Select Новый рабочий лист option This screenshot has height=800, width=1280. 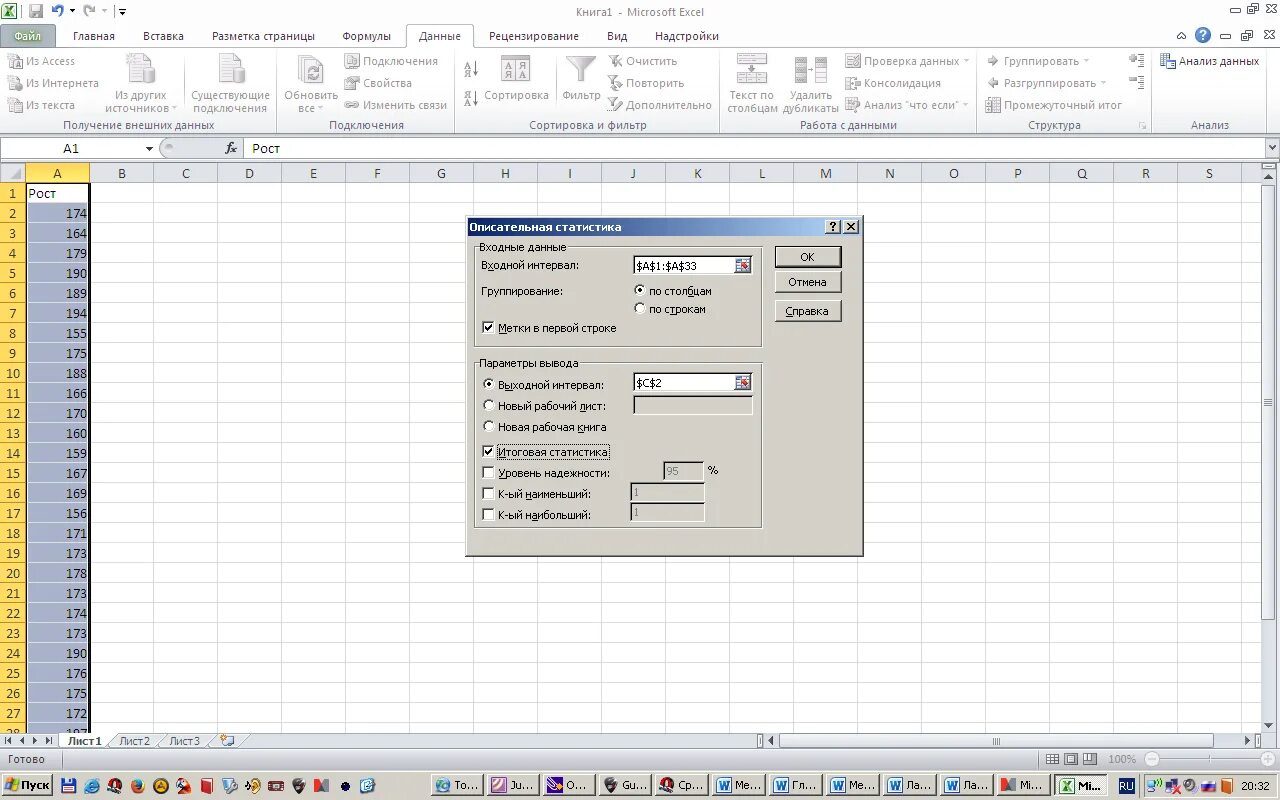coord(488,406)
